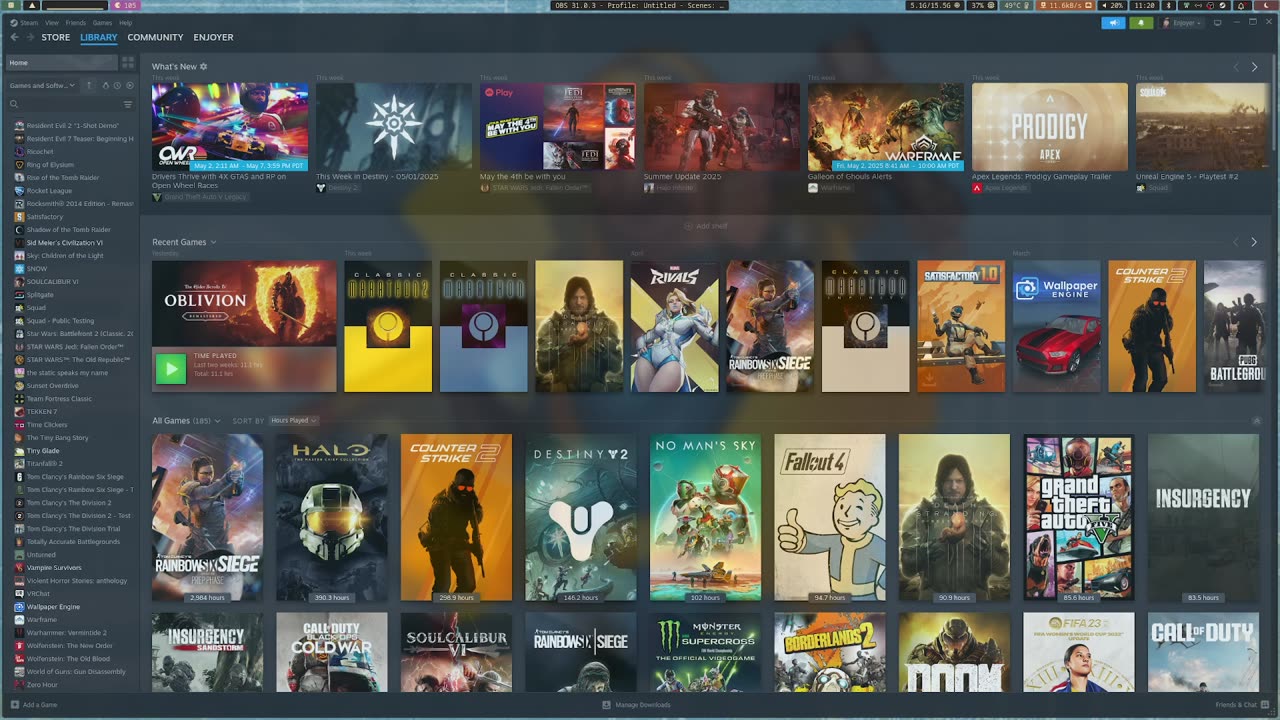Image resolution: width=1280 pixels, height=720 pixels.
Task: Open Fallout 4 game cover
Action: tap(830, 518)
